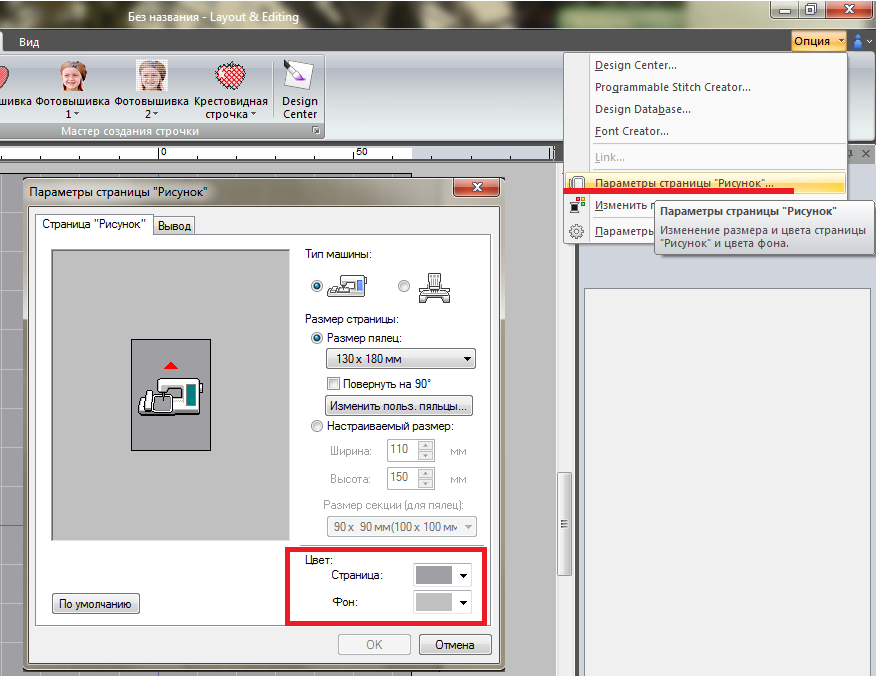Click the page icon beside Параметры страницы menu entry
This screenshot has width=876, height=676.
click(x=577, y=183)
